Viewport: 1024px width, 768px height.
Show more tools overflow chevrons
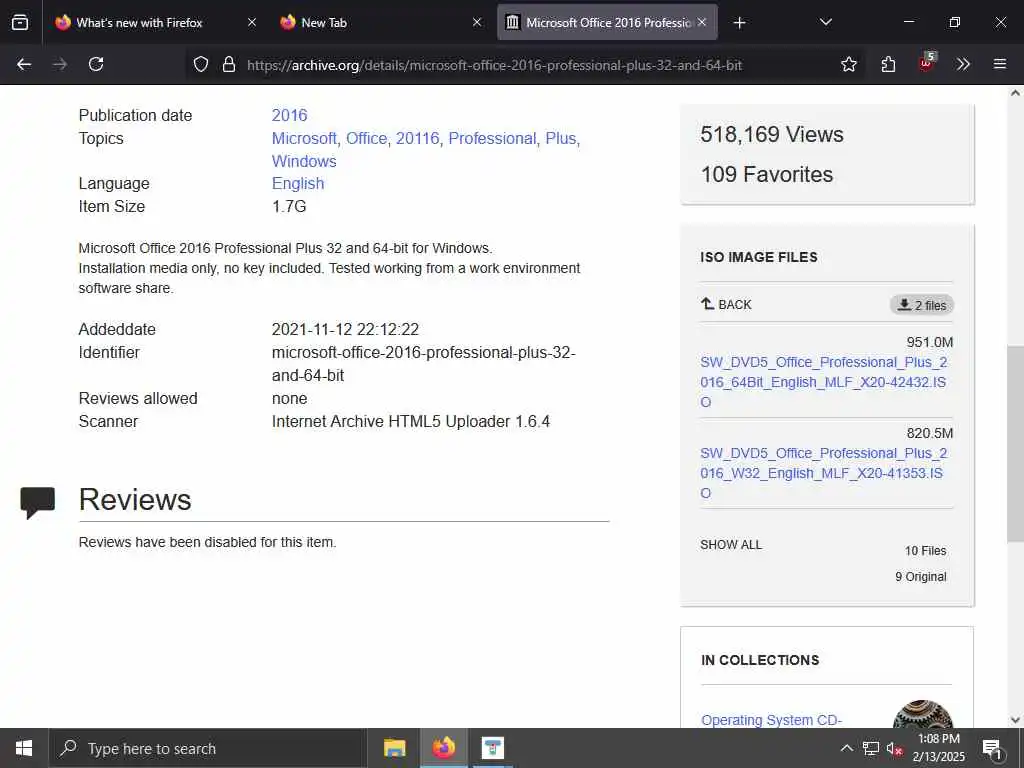(x=963, y=64)
